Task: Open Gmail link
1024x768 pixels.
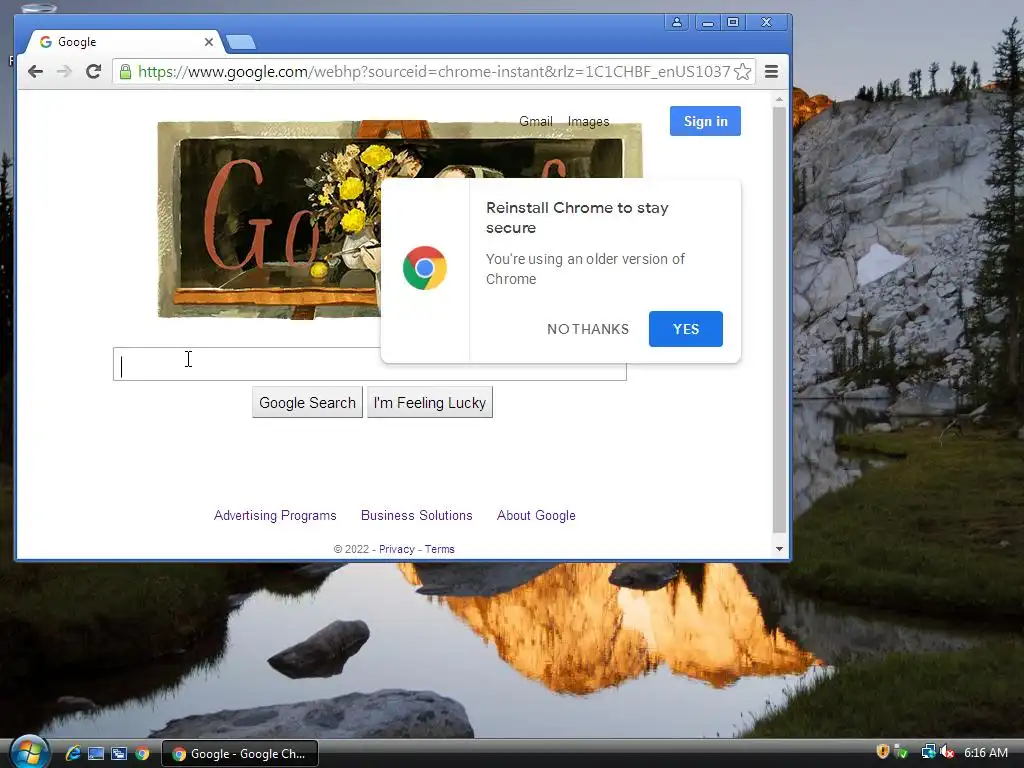Action: click(536, 121)
